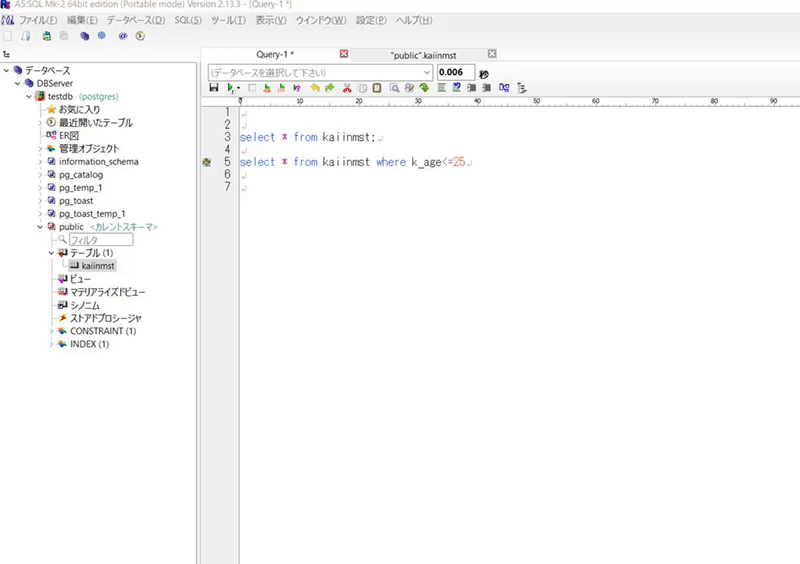Copy with the gray pages icon
Viewport: 800px width, 564px height.
(362, 88)
